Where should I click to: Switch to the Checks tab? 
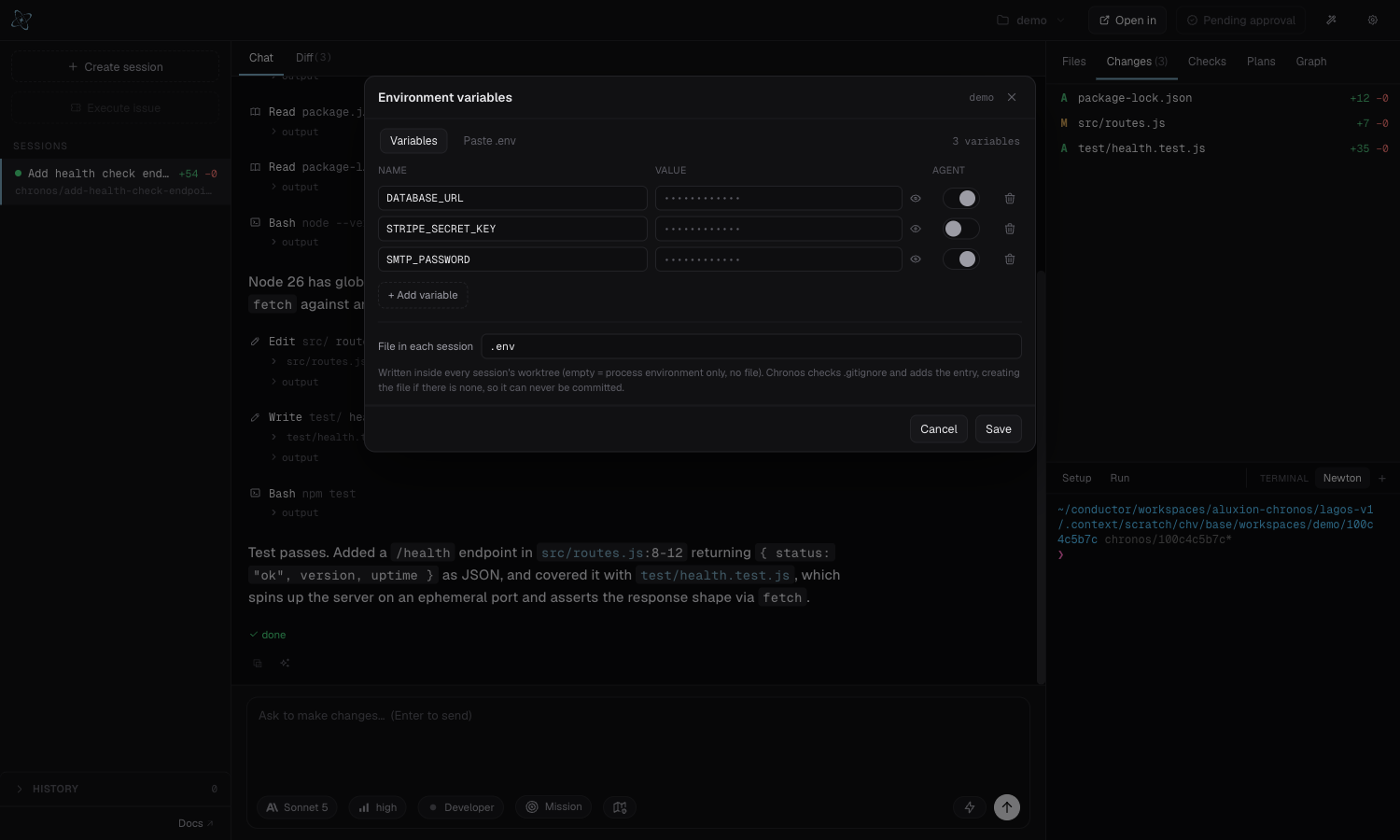pyautogui.click(x=1207, y=62)
